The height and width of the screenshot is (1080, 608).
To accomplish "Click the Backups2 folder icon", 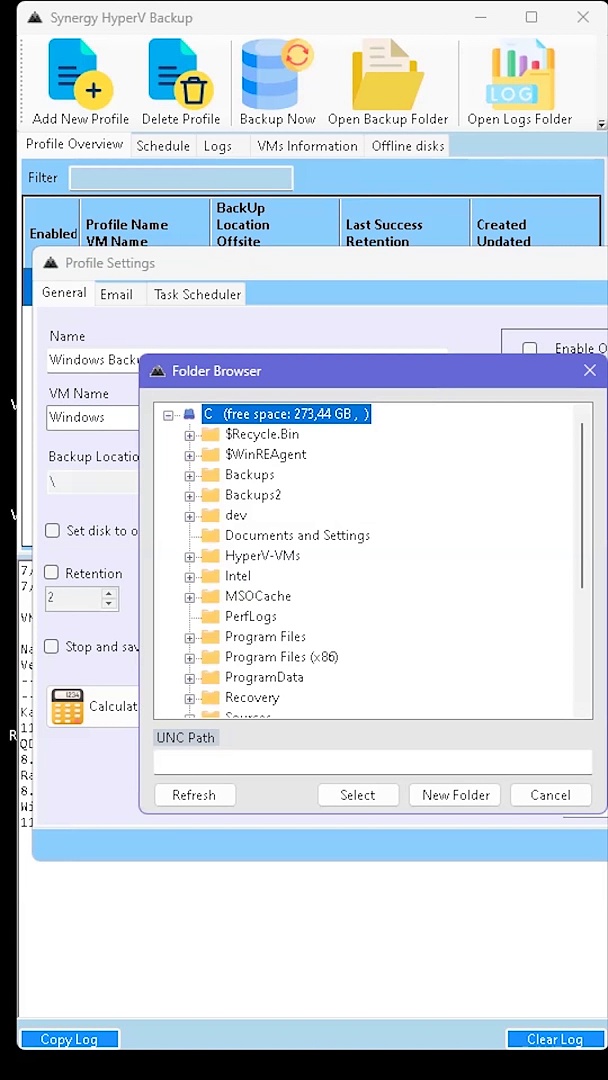I will 210,495.
